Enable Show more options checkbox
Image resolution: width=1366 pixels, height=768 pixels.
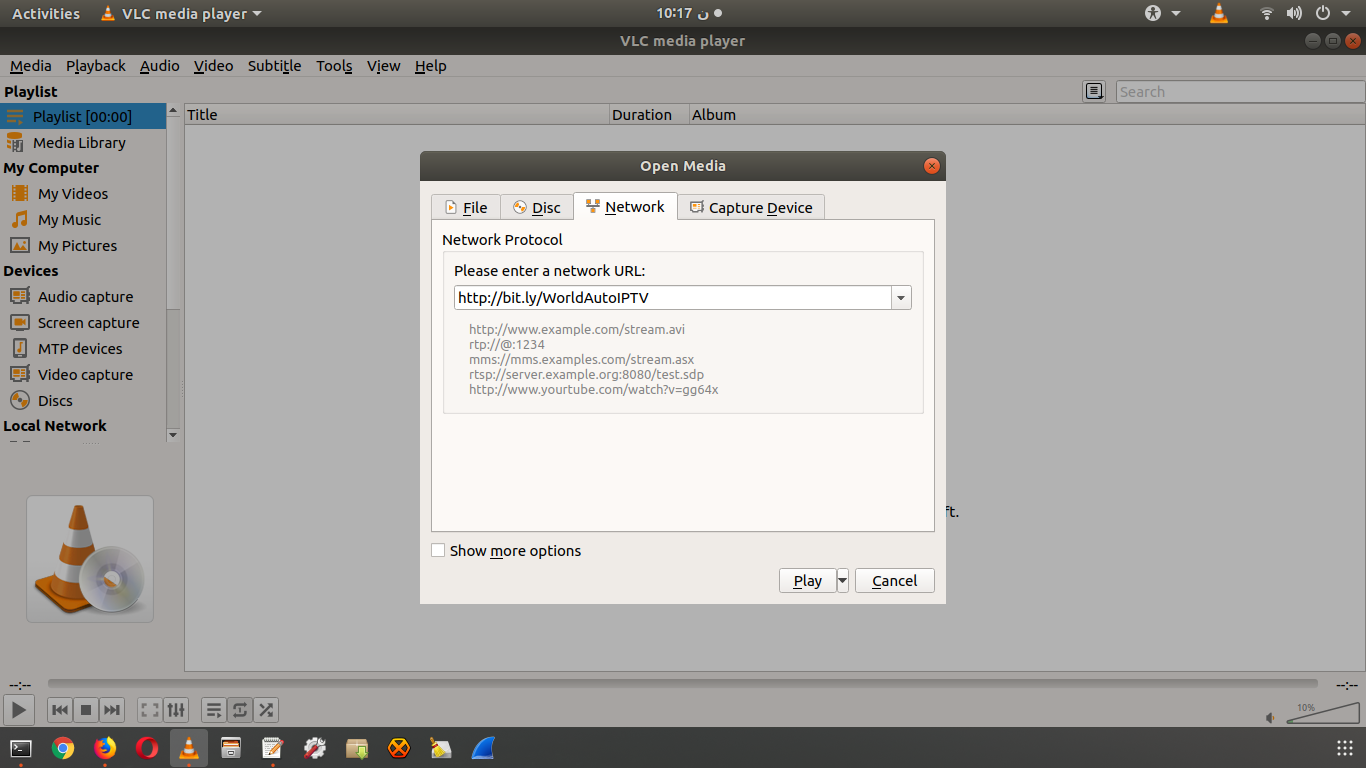coord(438,550)
